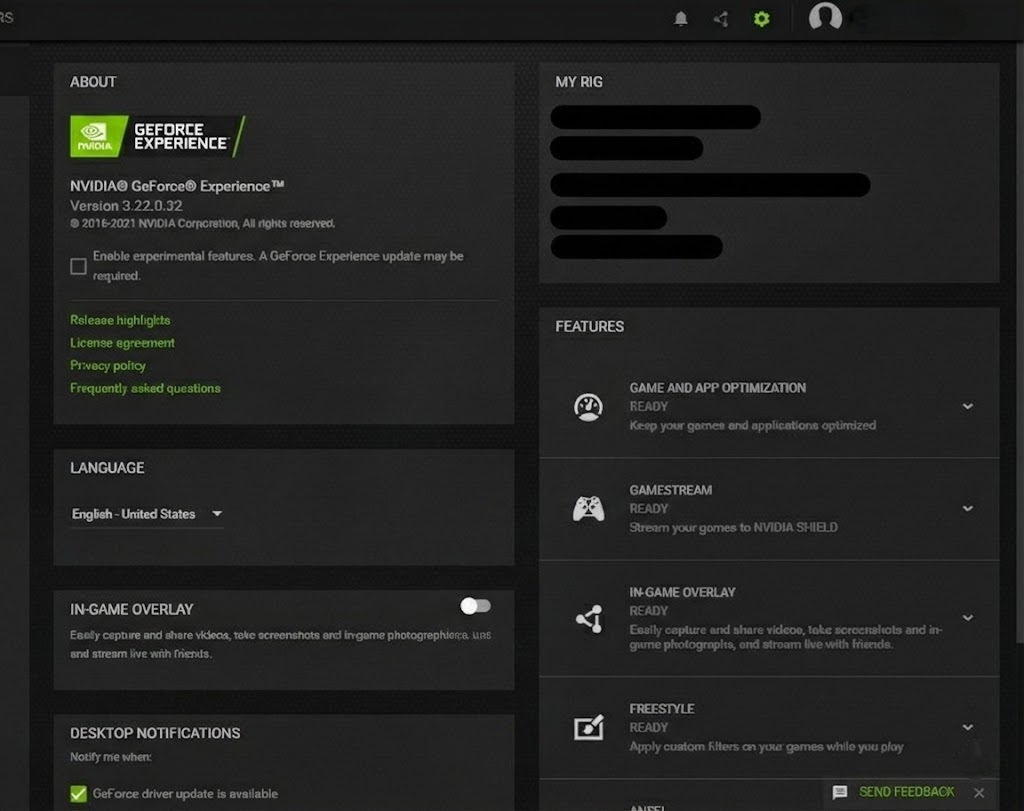1024x811 pixels.
Task: Click the GameStream controller icon
Action: (588, 509)
